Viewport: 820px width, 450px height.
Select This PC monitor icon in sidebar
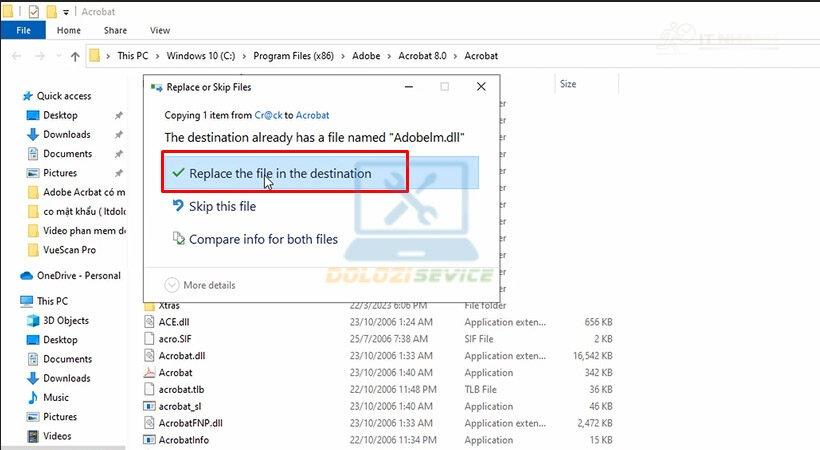click(x=27, y=301)
